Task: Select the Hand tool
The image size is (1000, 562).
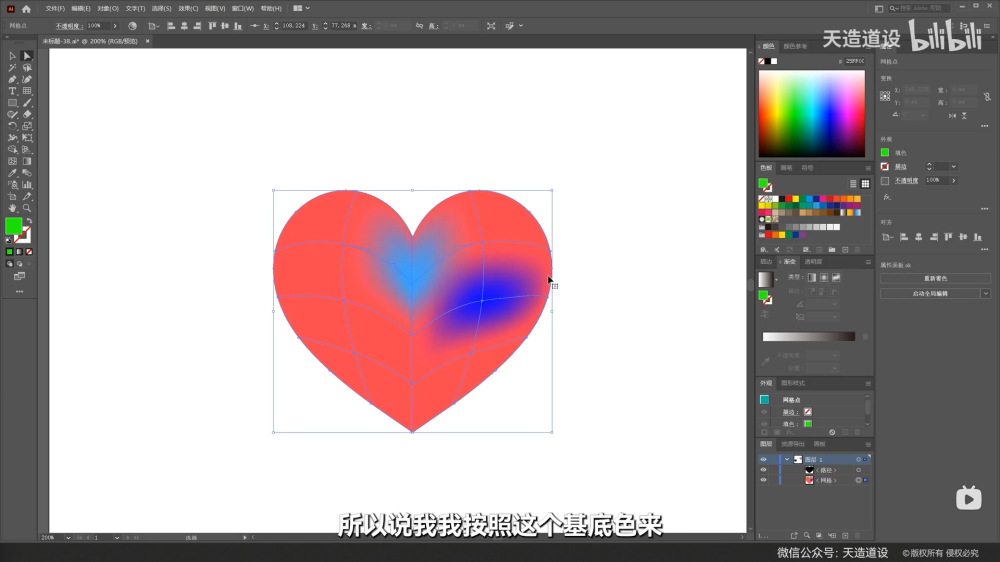Action: (12, 208)
